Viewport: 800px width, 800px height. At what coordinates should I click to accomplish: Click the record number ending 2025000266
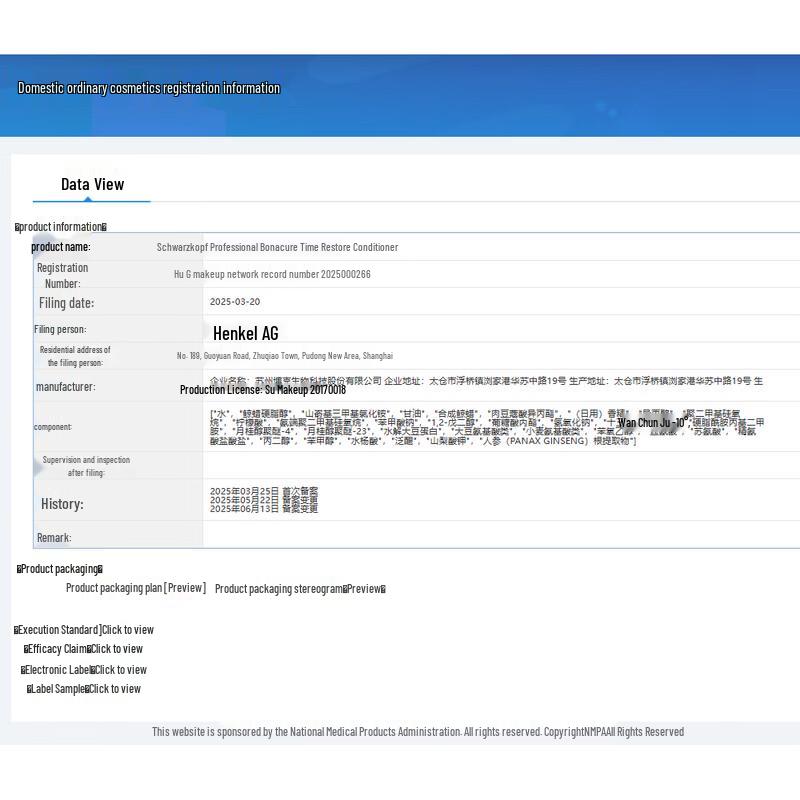(272, 274)
